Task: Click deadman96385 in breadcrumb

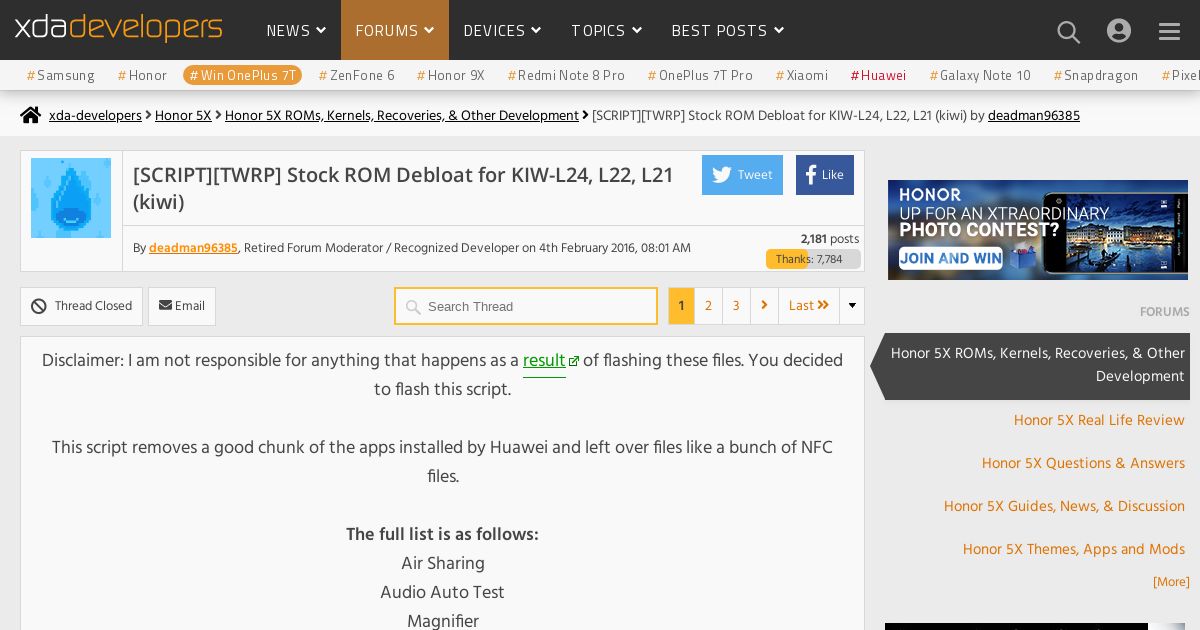Action: tap(1034, 115)
